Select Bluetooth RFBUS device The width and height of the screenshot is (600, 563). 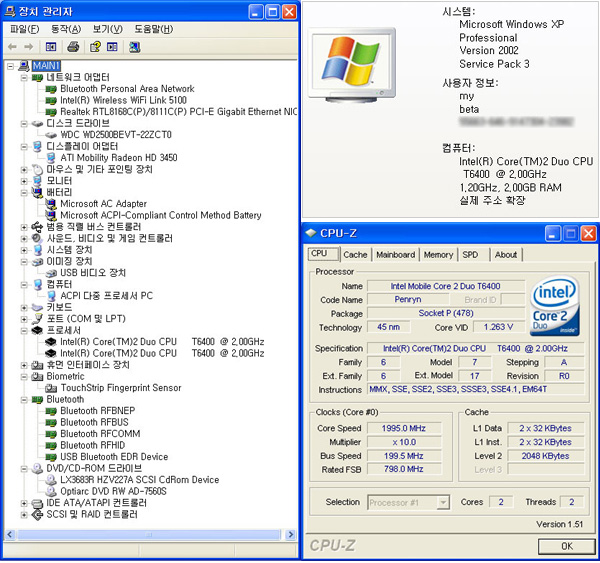click(94, 422)
